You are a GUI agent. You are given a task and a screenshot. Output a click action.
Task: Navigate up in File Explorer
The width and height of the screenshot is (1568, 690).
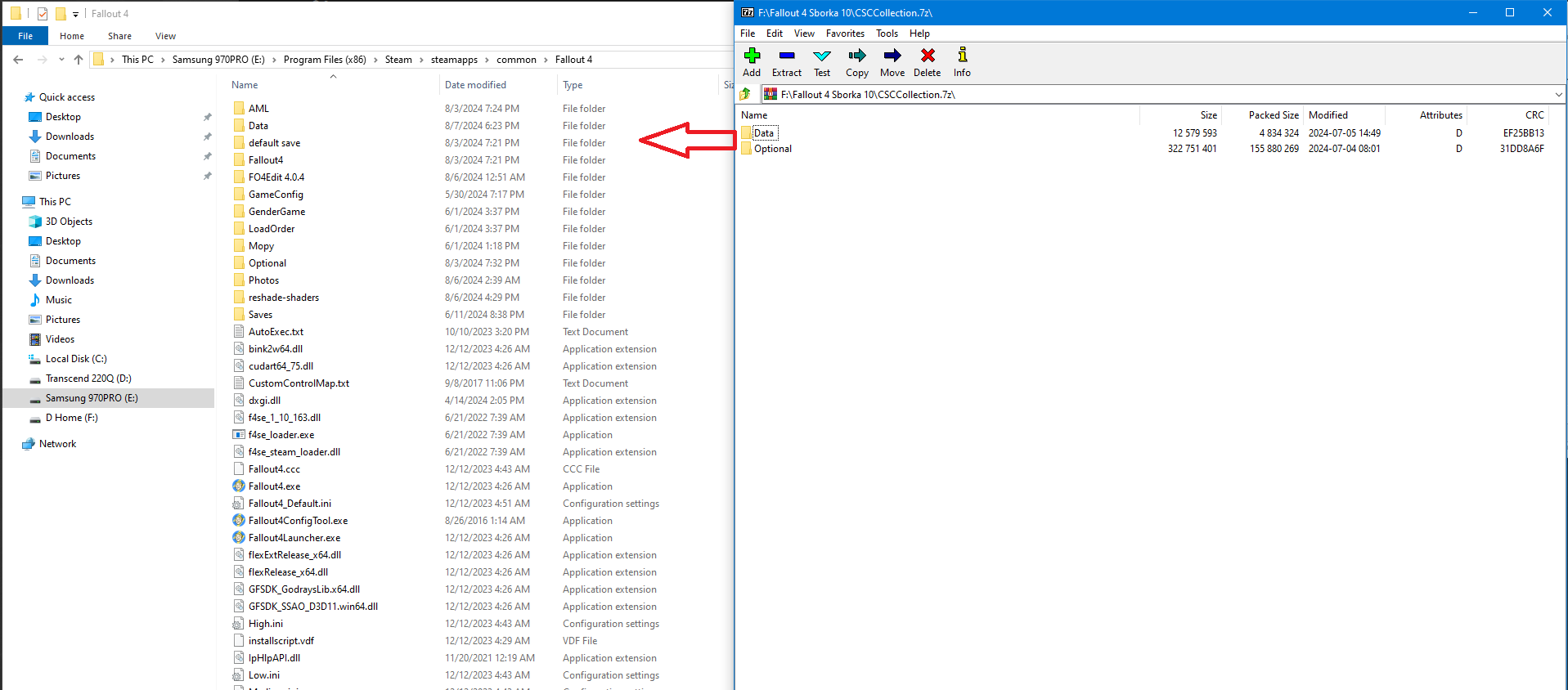pyautogui.click(x=79, y=60)
